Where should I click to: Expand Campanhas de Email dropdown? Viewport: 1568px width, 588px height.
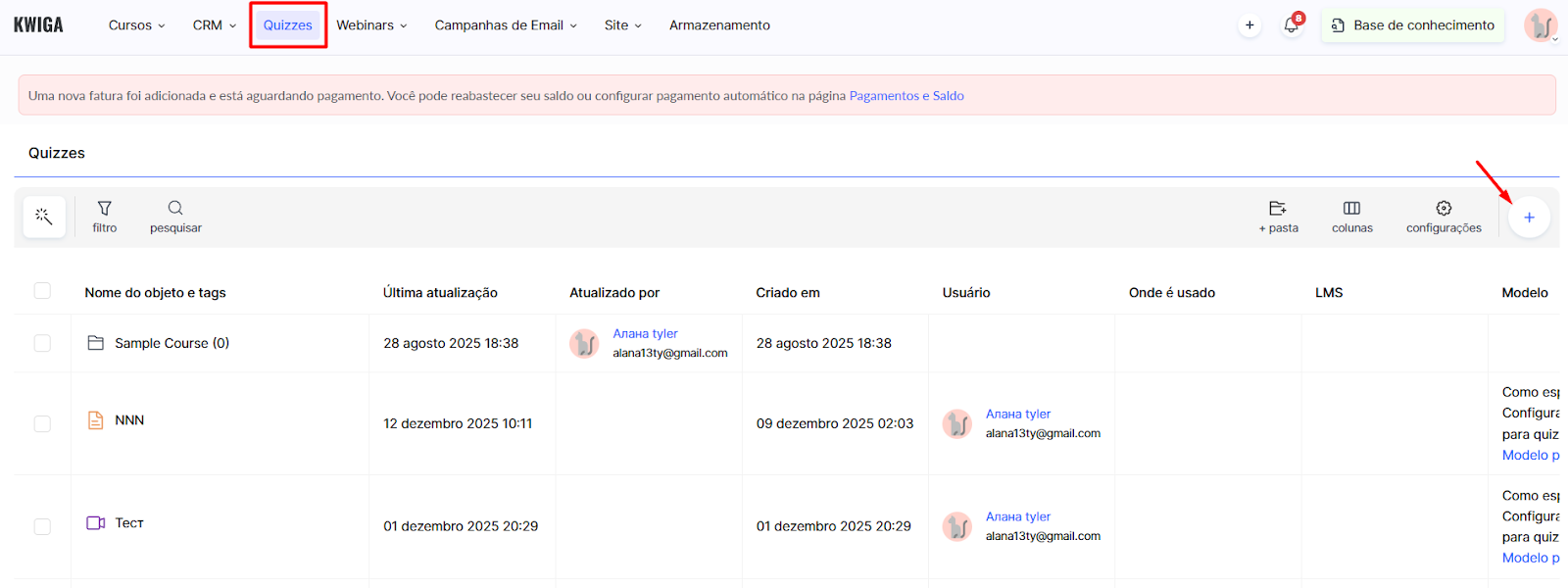(506, 25)
